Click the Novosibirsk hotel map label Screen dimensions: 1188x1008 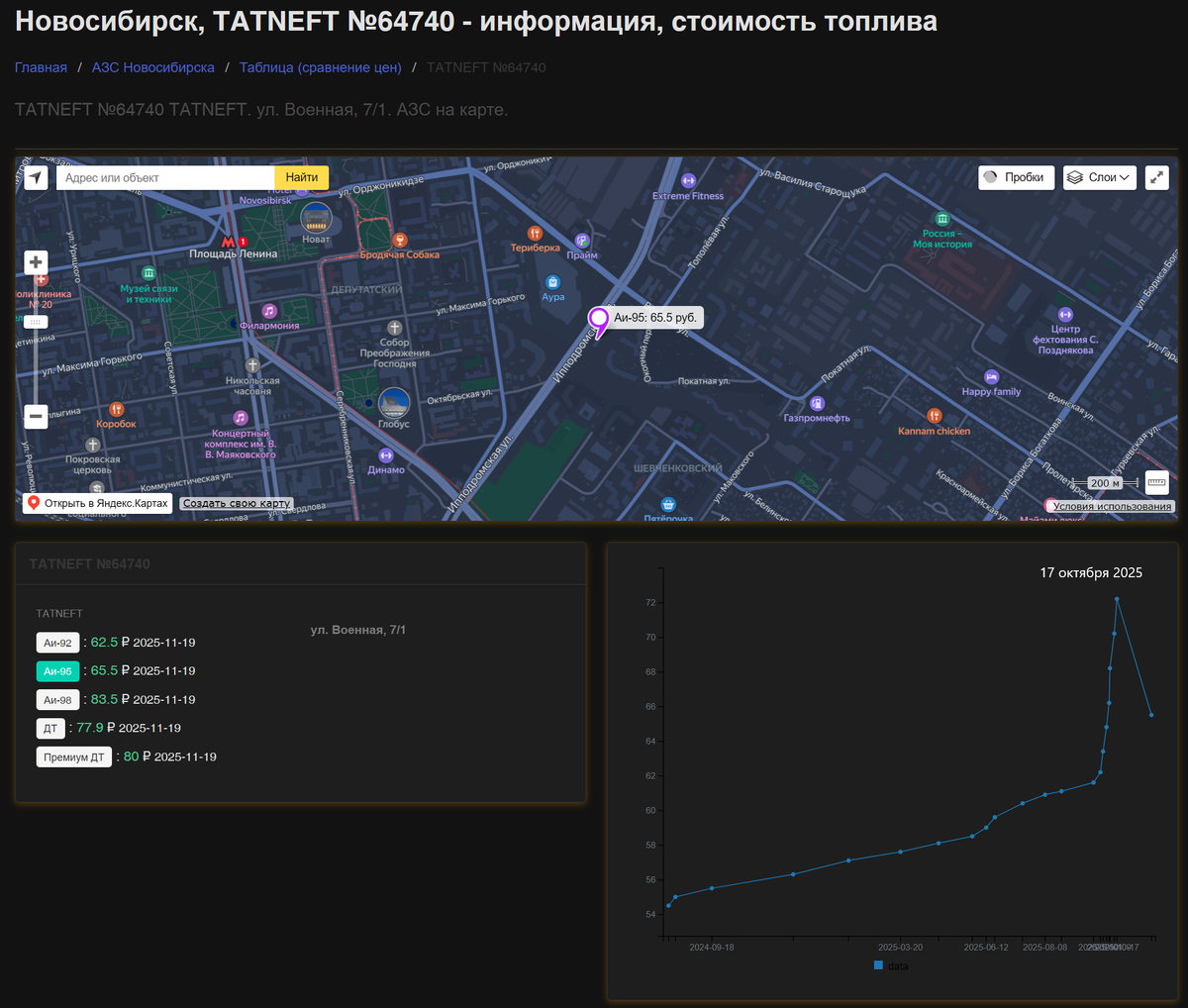(265, 200)
